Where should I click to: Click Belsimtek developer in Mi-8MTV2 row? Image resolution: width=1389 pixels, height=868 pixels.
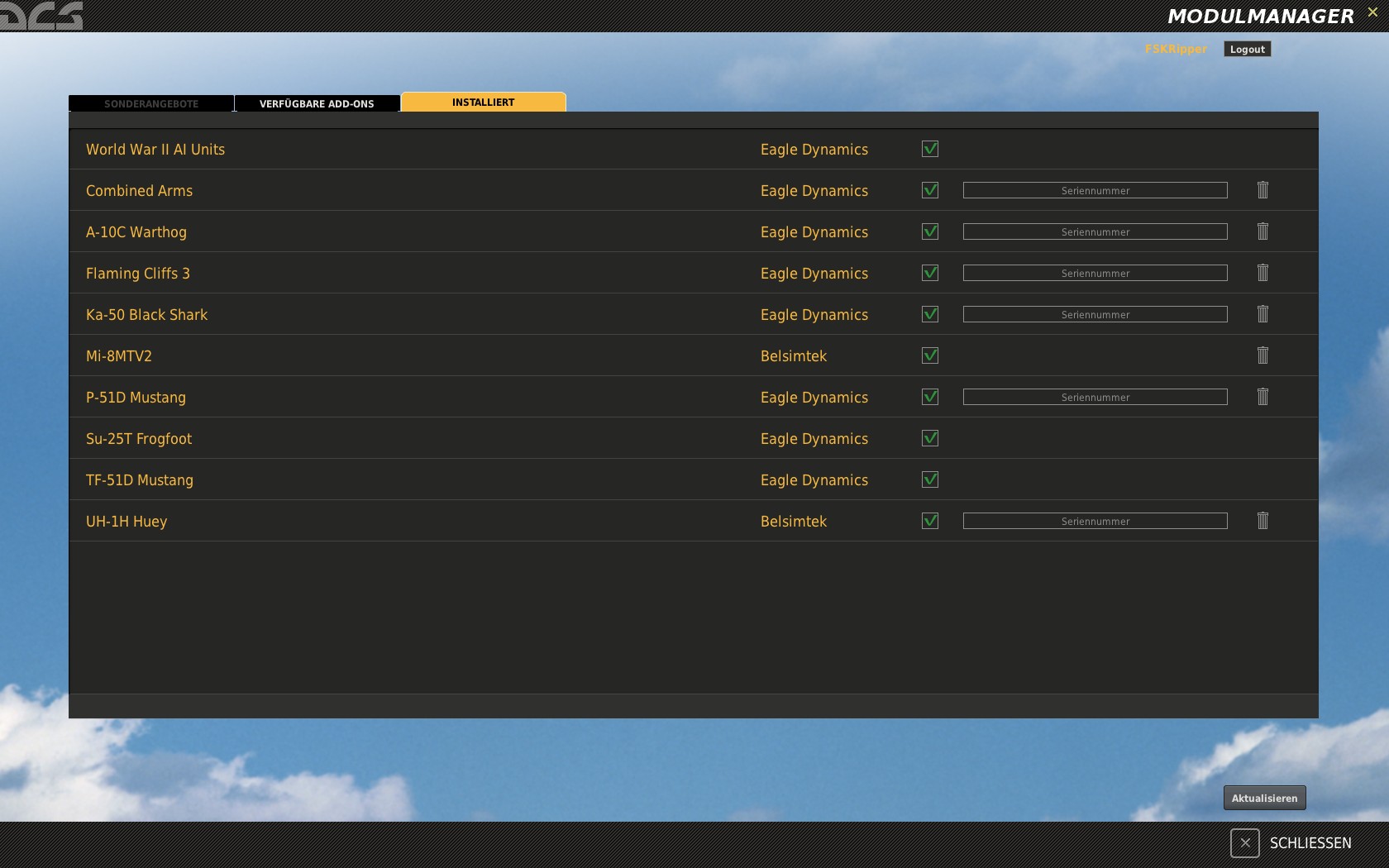(x=794, y=356)
